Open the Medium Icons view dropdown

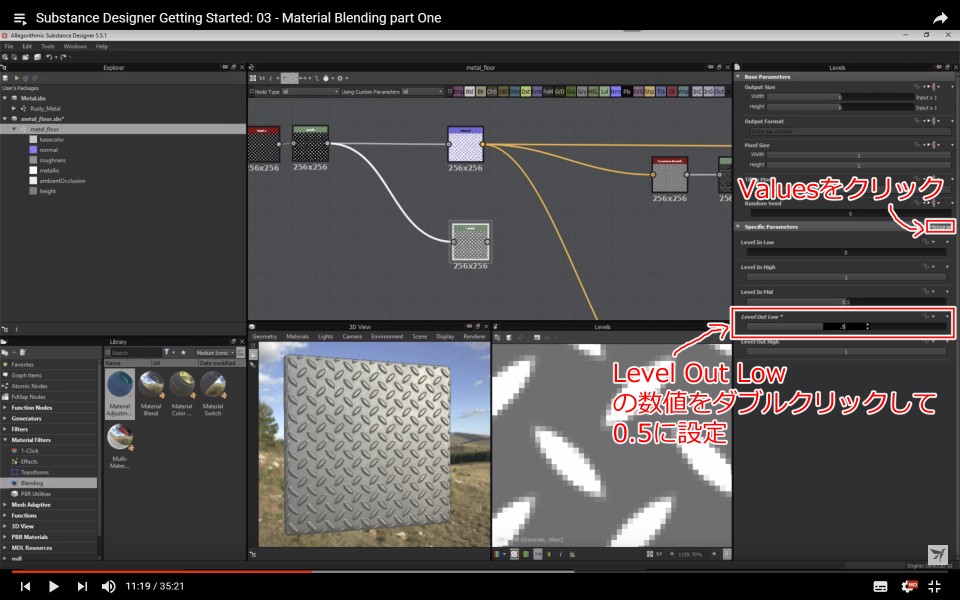click(215, 353)
